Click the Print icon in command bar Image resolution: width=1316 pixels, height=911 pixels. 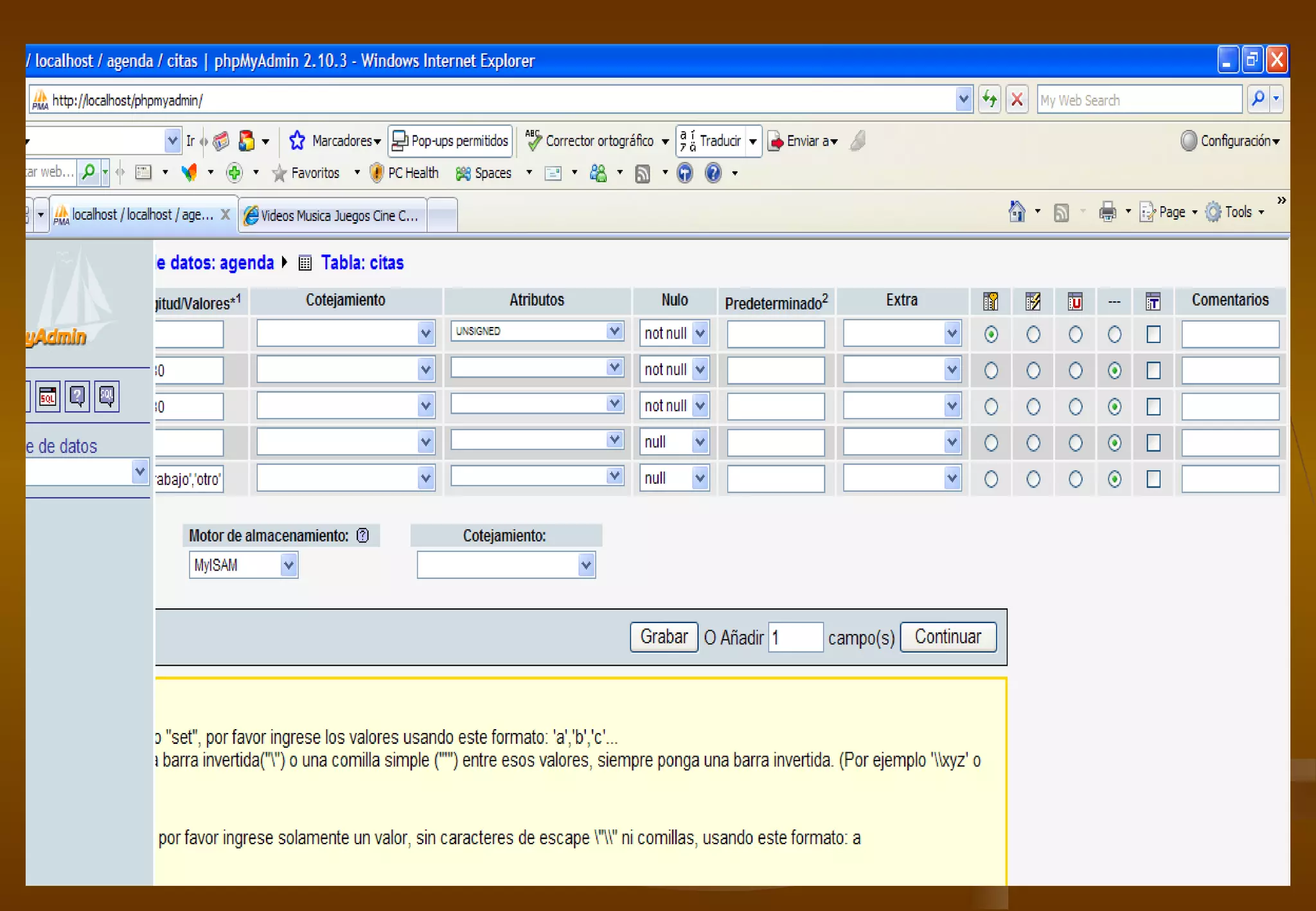coord(1107,211)
